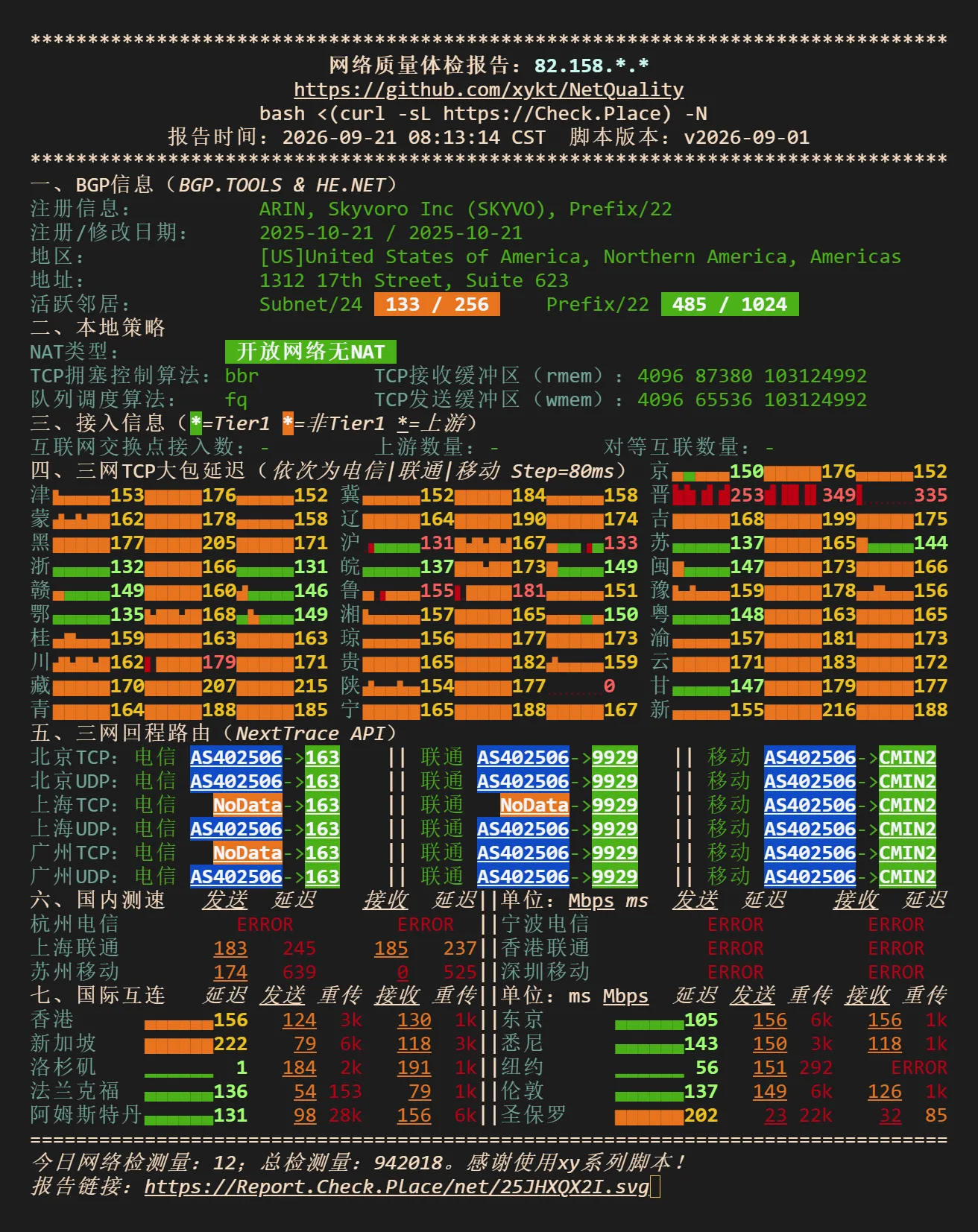Screen dimensions: 978x1232
Task: Click the 圣保罗 orange latency bar 202
Action: pos(649,1116)
